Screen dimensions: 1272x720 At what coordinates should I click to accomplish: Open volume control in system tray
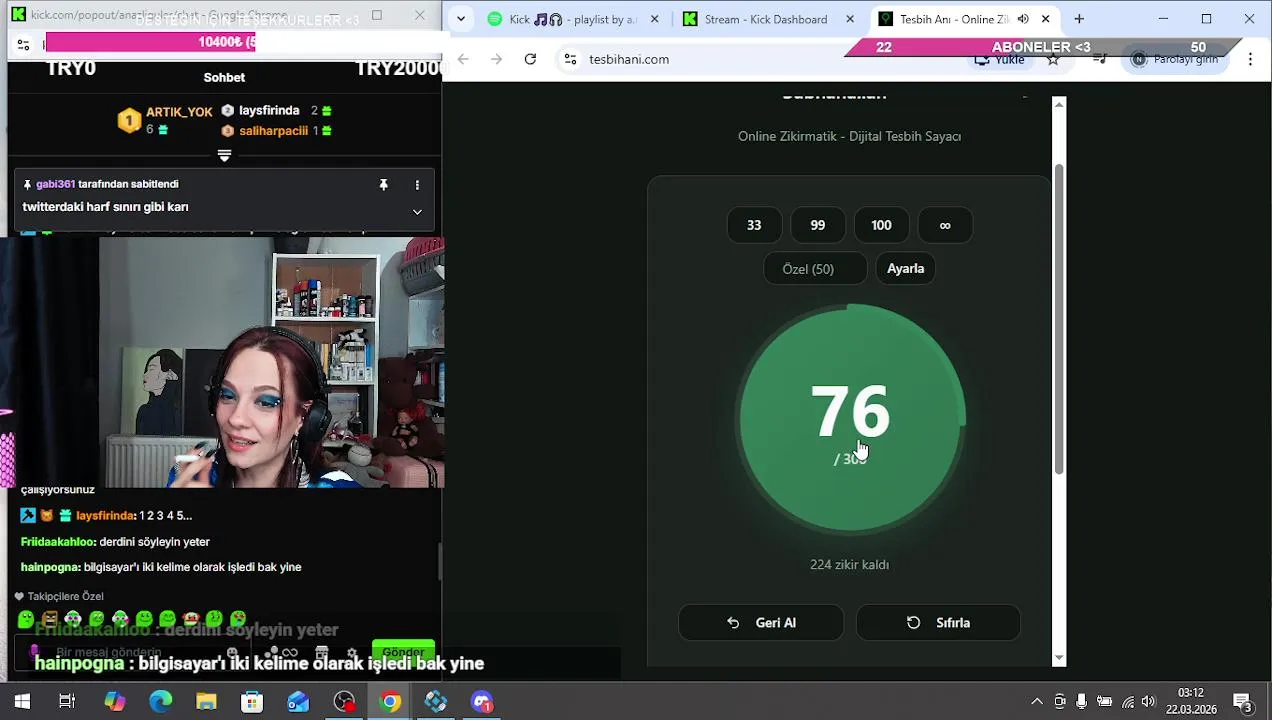[1149, 702]
